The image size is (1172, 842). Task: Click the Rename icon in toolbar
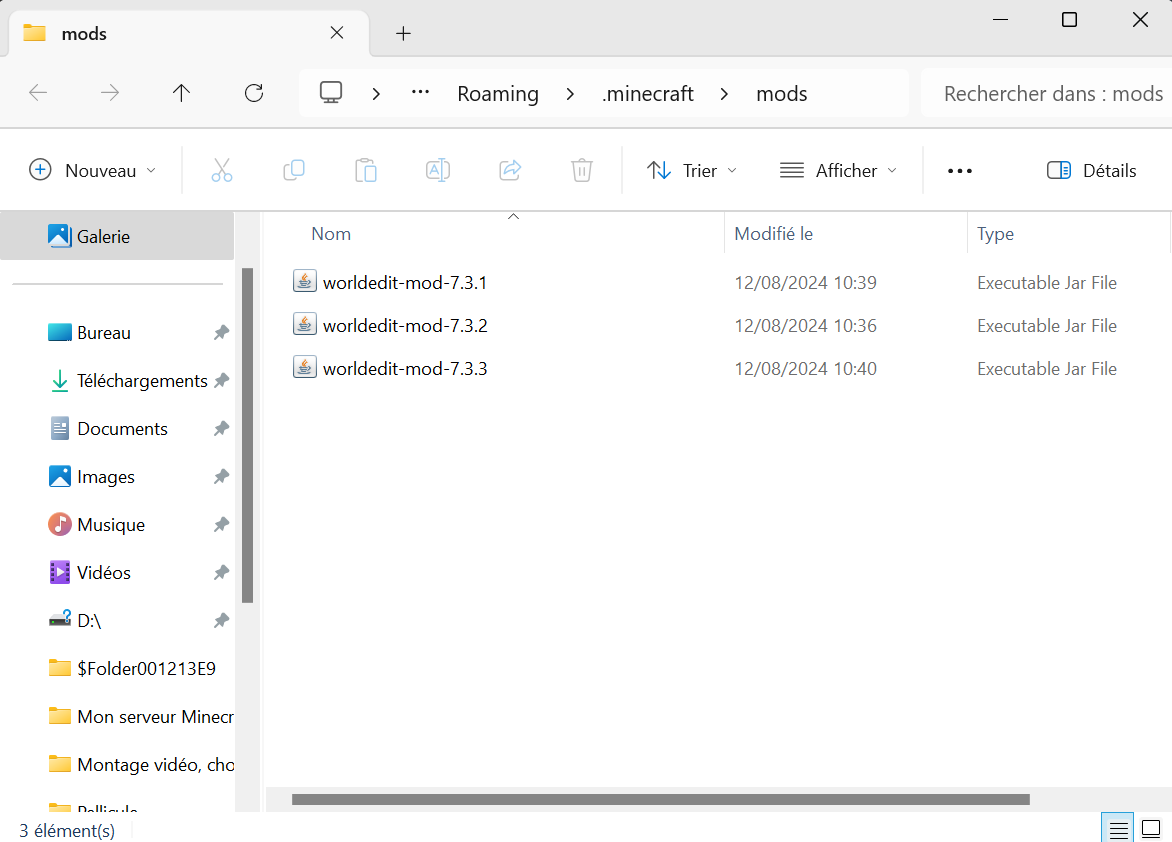point(438,170)
